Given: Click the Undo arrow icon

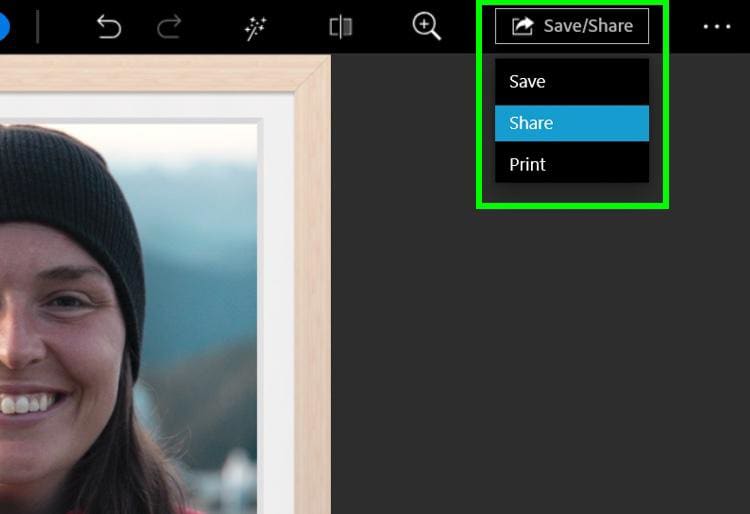Looking at the screenshot, I should [x=109, y=26].
